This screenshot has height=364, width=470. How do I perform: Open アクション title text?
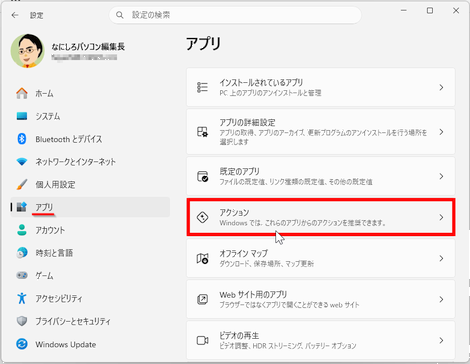tap(234, 212)
